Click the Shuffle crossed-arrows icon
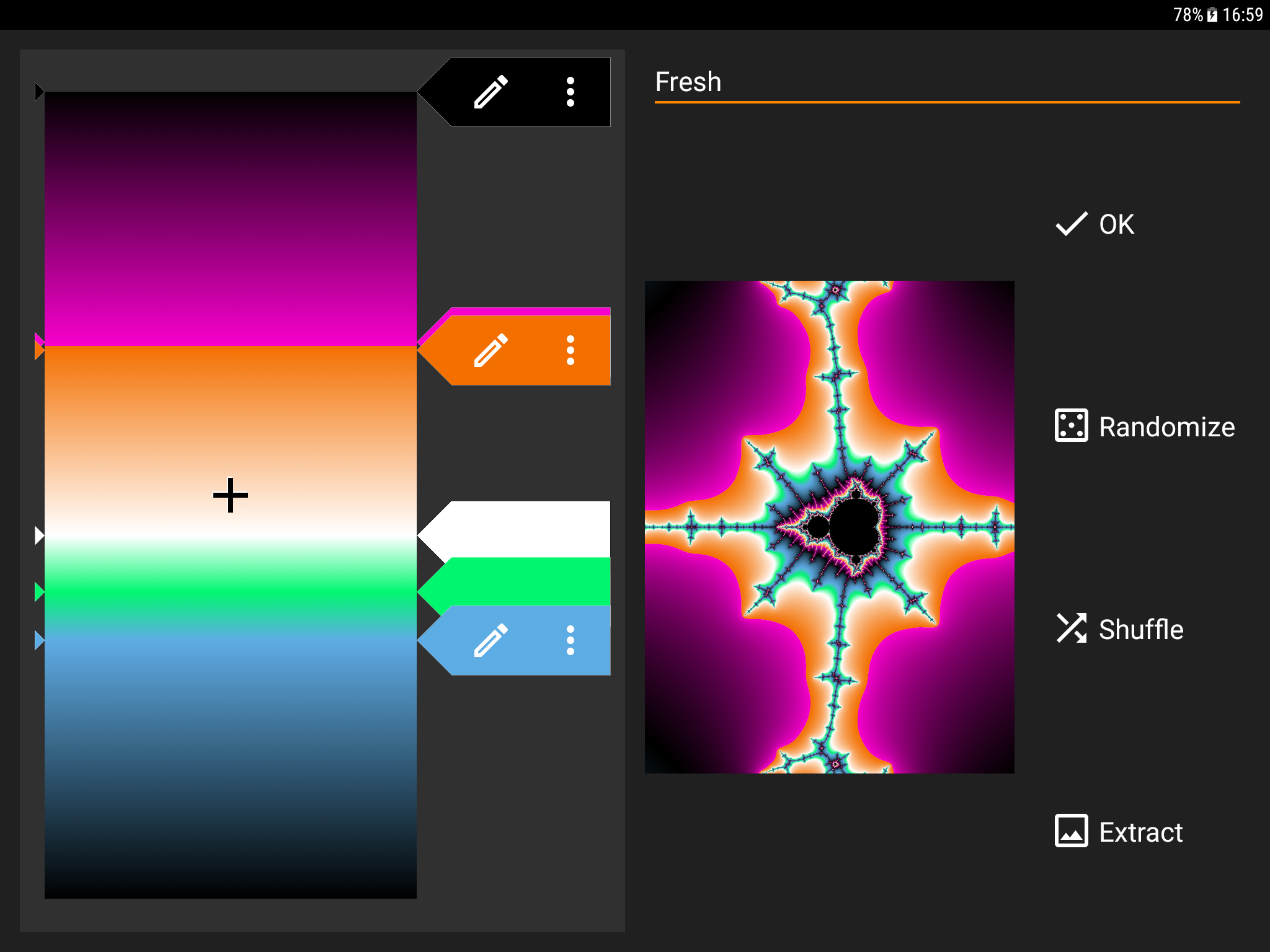Viewport: 1270px width, 952px height. [x=1072, y=628]
